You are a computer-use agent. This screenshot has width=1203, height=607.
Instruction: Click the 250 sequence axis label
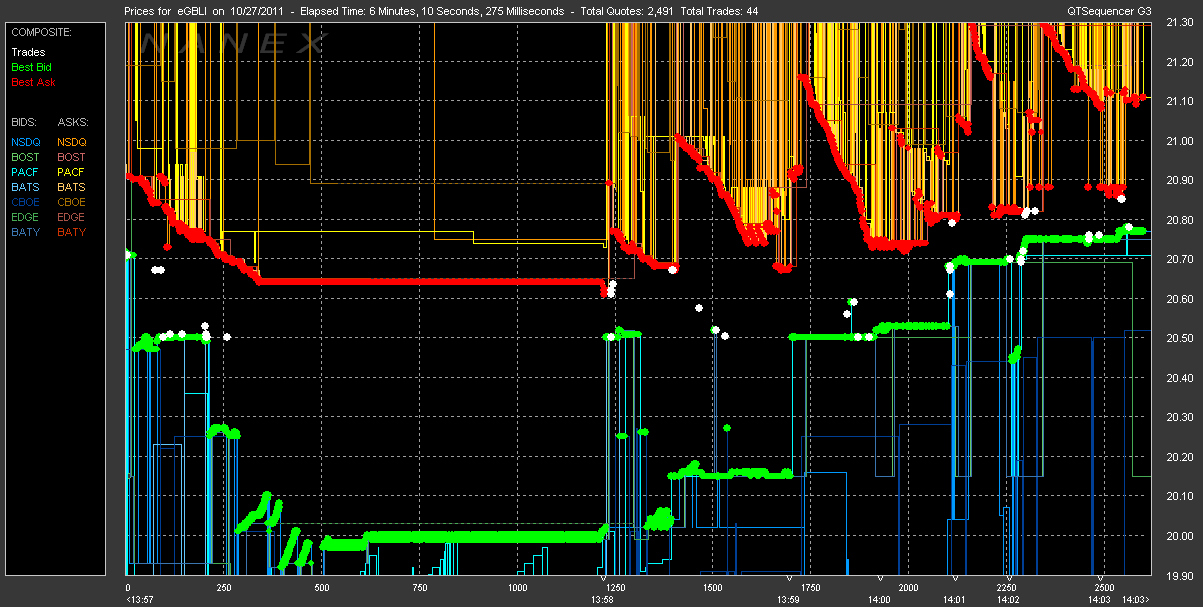[x=224, y=588]
